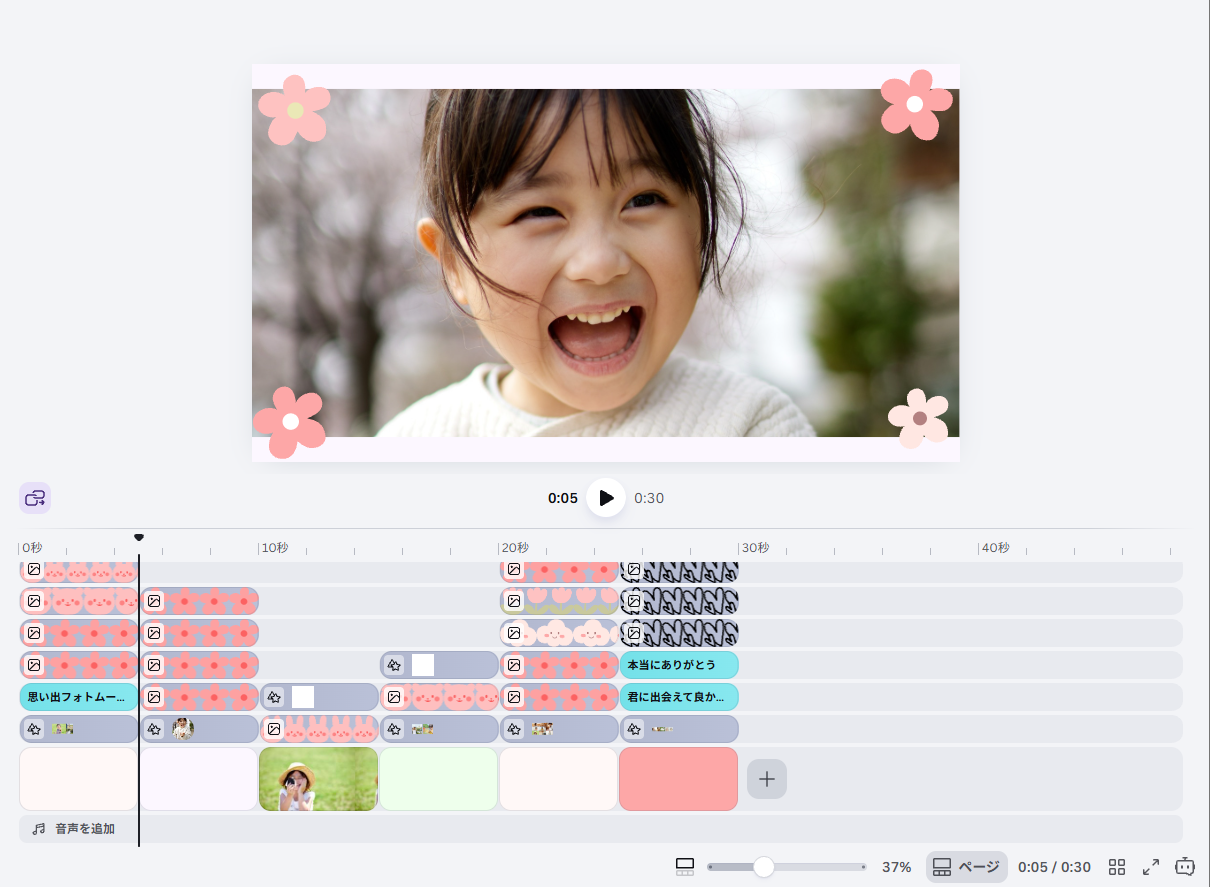Select flower clip directly above 思い出フォトムー text clip

point(79,665)
